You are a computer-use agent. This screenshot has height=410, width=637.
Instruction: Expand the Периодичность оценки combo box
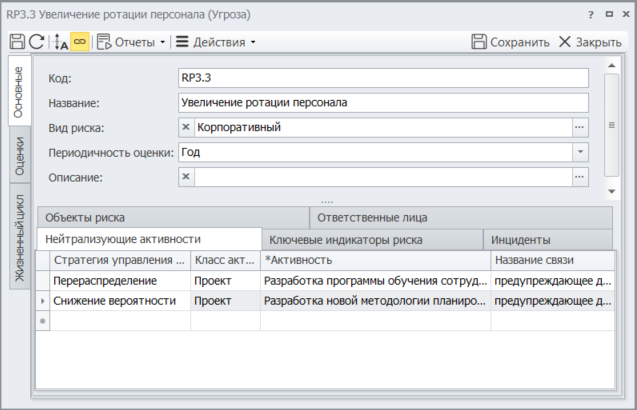(x=579, y=152)
